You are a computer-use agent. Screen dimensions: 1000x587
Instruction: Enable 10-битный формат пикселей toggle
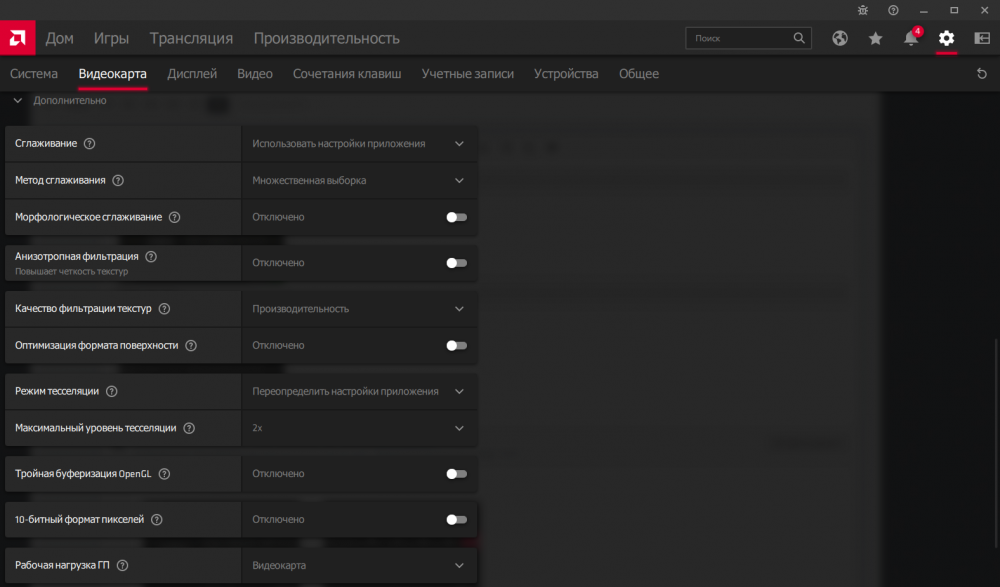click(x=456, y=520)
